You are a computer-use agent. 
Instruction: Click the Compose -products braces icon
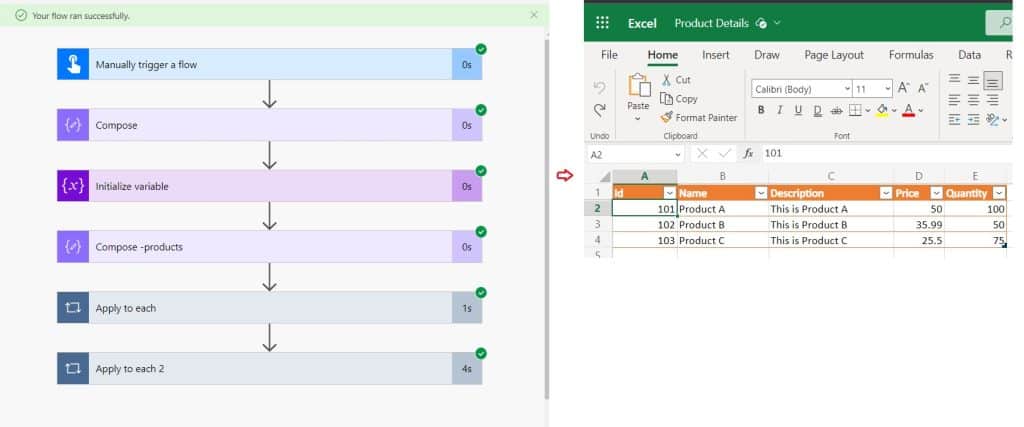(73, 247)
